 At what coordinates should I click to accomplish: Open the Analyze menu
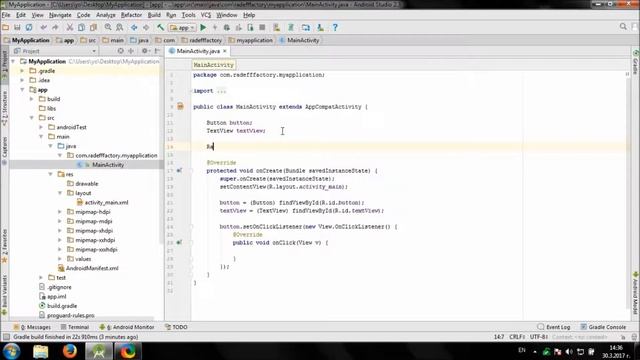tap(106, 15)
